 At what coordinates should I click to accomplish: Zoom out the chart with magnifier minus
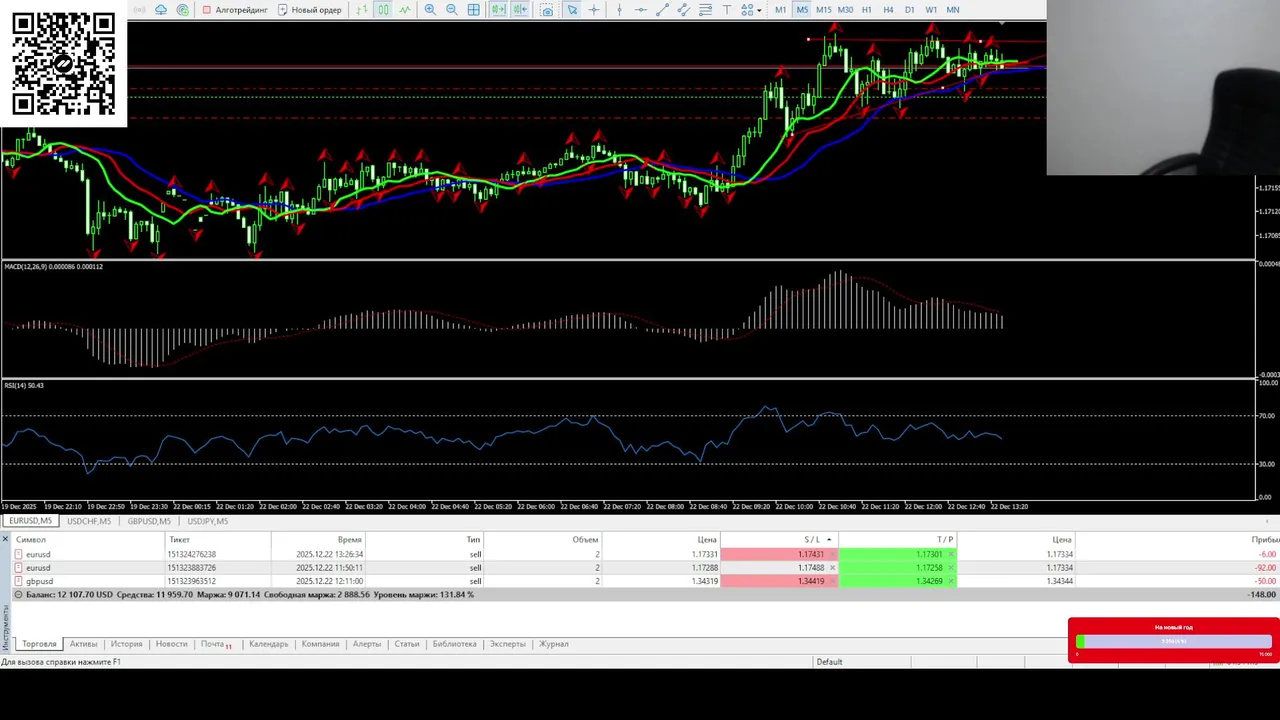pos(452,9)
